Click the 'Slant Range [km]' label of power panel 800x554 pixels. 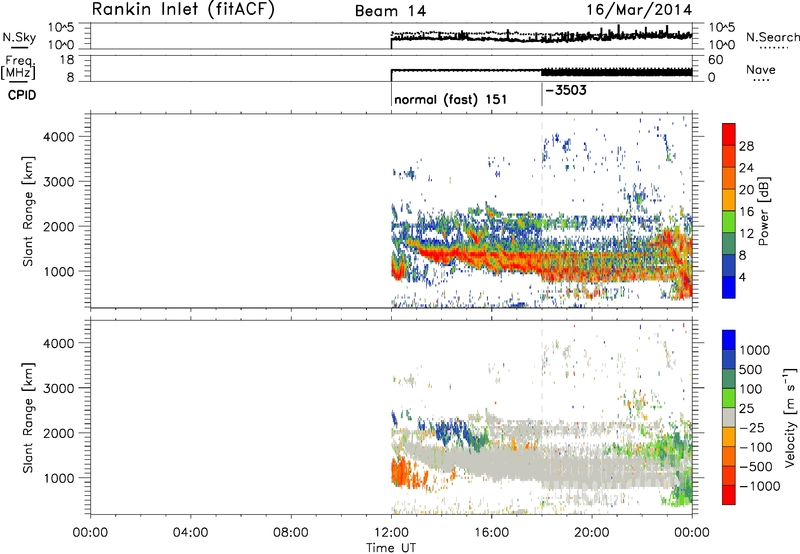tap(28, 211)
